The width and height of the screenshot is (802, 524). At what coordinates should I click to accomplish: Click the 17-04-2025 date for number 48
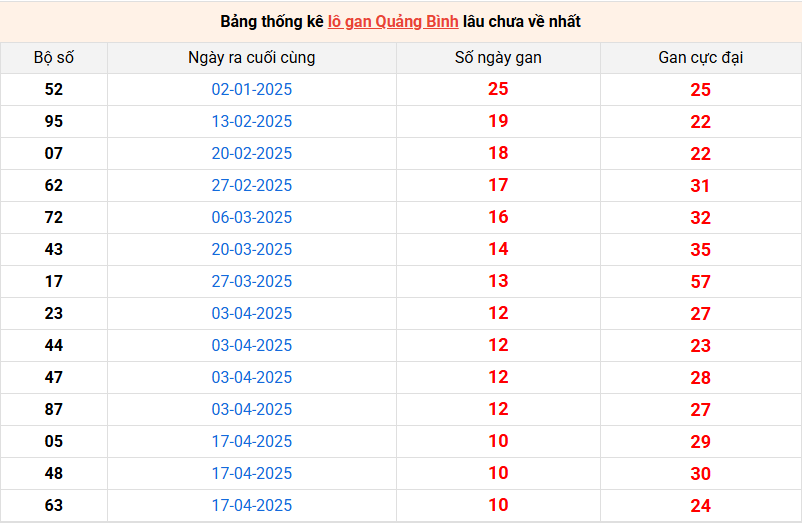point(252,474)
